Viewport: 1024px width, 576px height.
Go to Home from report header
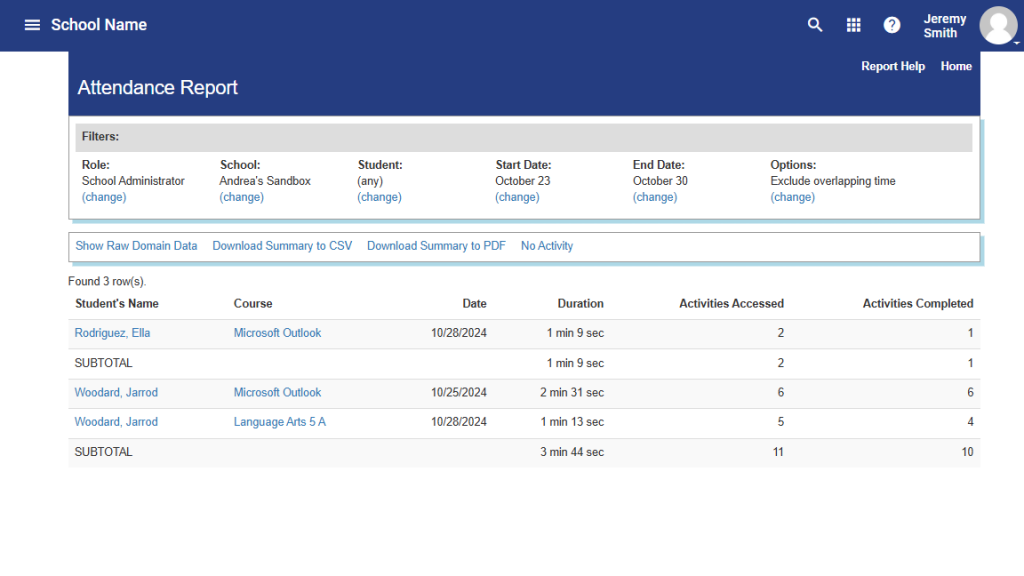coord(956,66)
